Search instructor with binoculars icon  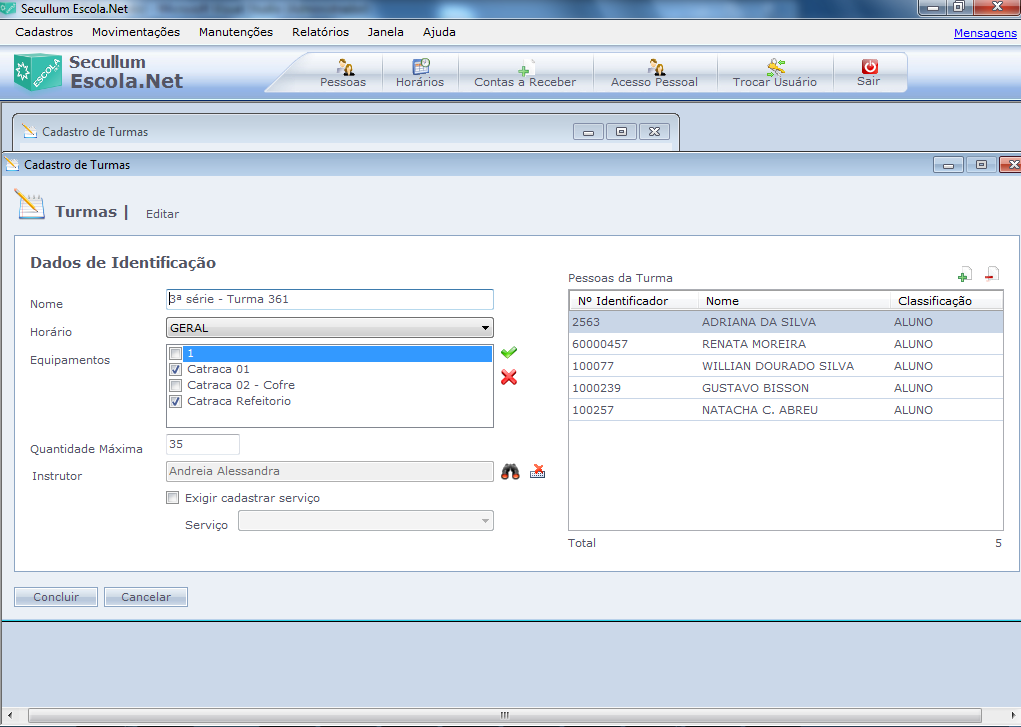[510, 472]
